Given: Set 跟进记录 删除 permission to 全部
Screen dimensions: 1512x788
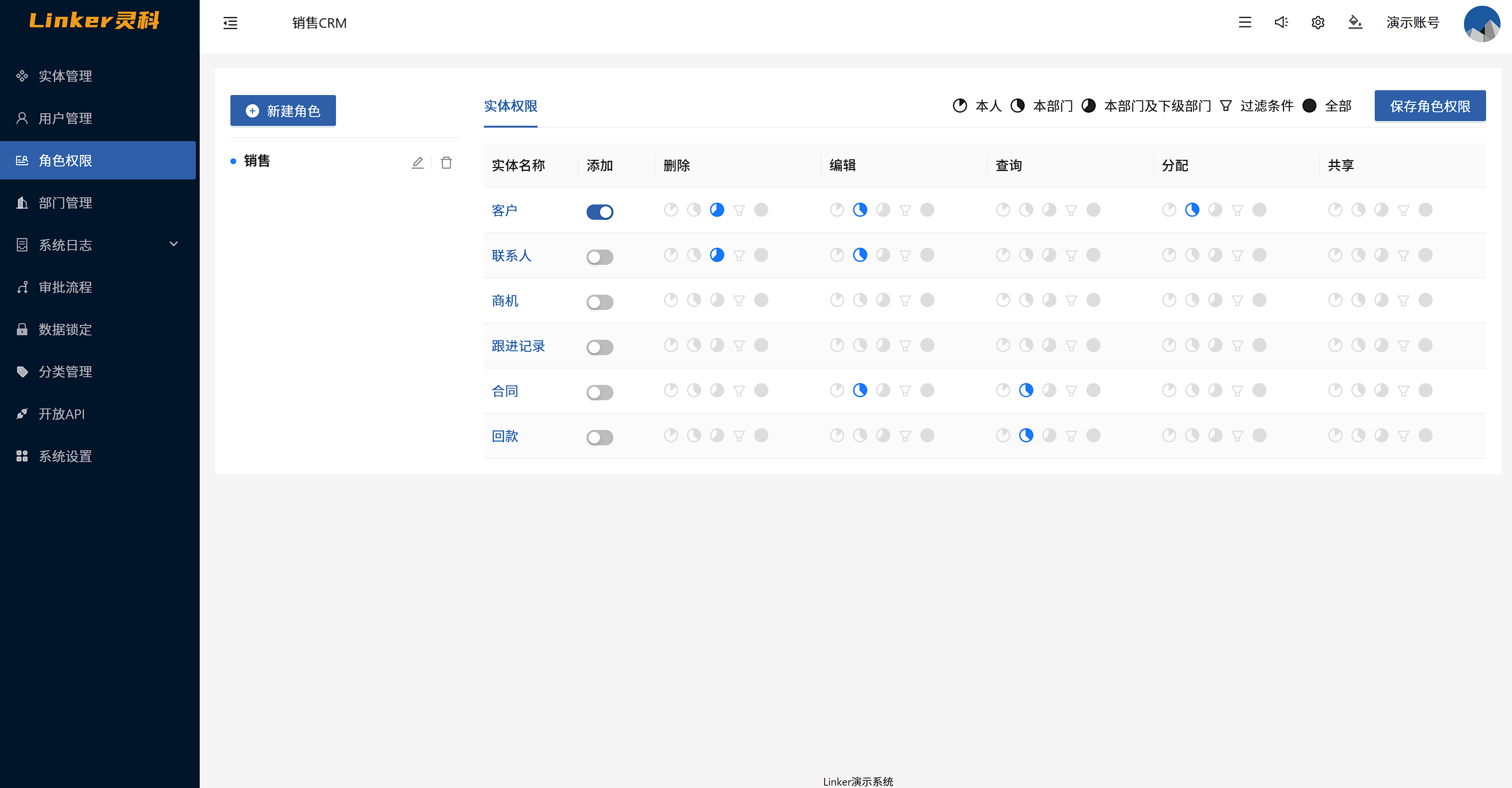Looking at the screenshot, I should coord(761,345).
